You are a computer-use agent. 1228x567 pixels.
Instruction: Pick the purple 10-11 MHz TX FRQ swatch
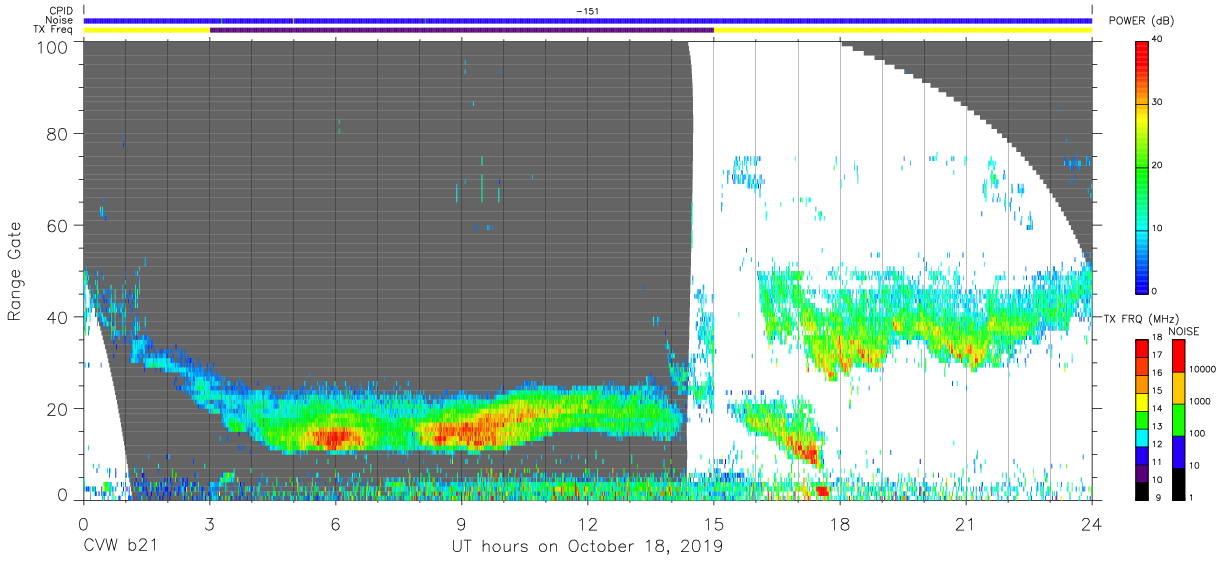(1141, 473)
